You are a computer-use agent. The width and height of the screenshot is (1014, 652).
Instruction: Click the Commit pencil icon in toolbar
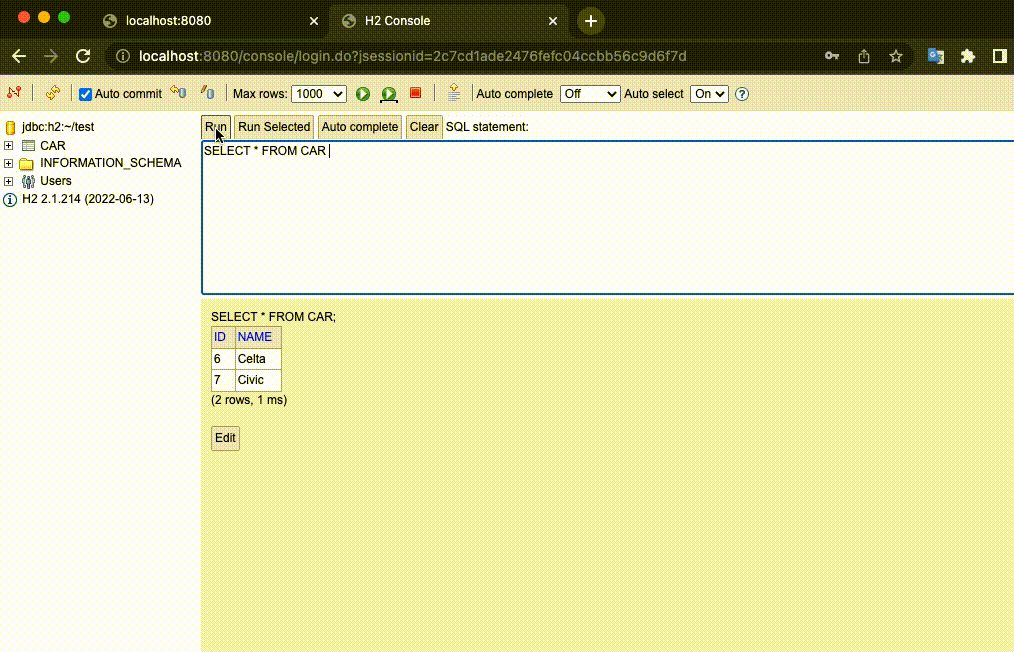(207, 92)
